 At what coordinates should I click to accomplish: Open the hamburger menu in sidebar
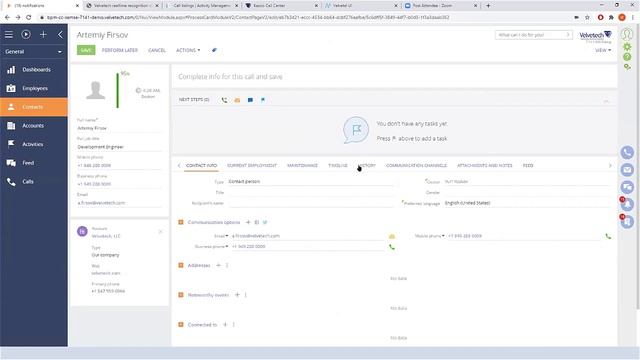pyautogui.click(x=9, y=35)
